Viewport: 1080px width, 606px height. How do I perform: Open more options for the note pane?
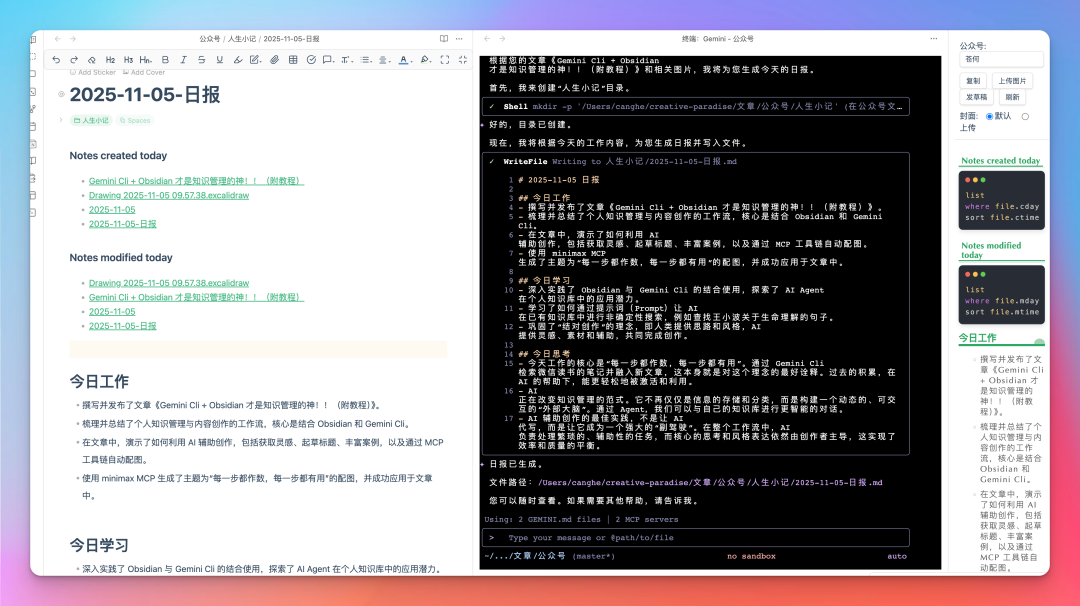click(459, 39)
